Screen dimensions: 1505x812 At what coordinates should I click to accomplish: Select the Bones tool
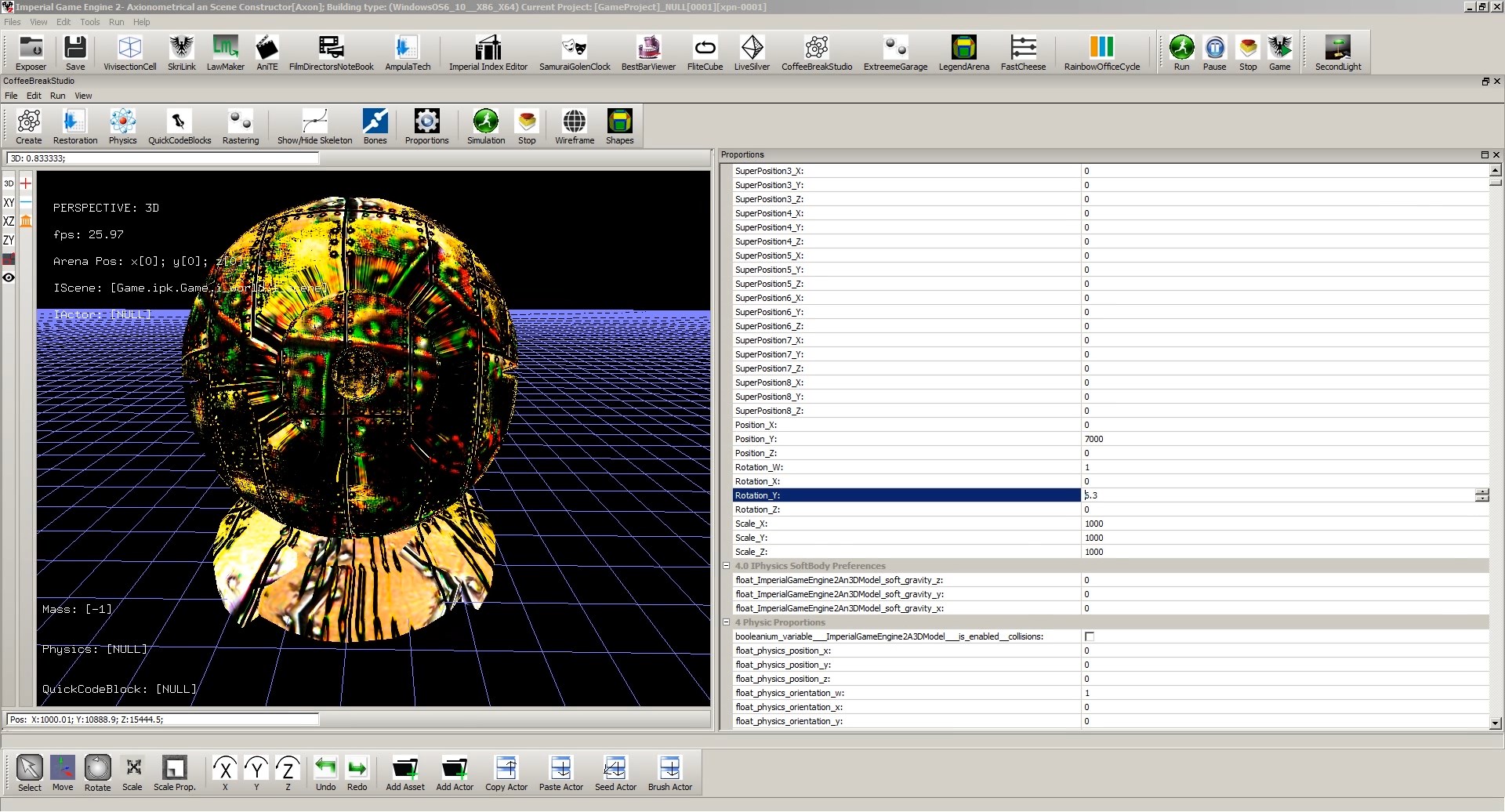375,126
